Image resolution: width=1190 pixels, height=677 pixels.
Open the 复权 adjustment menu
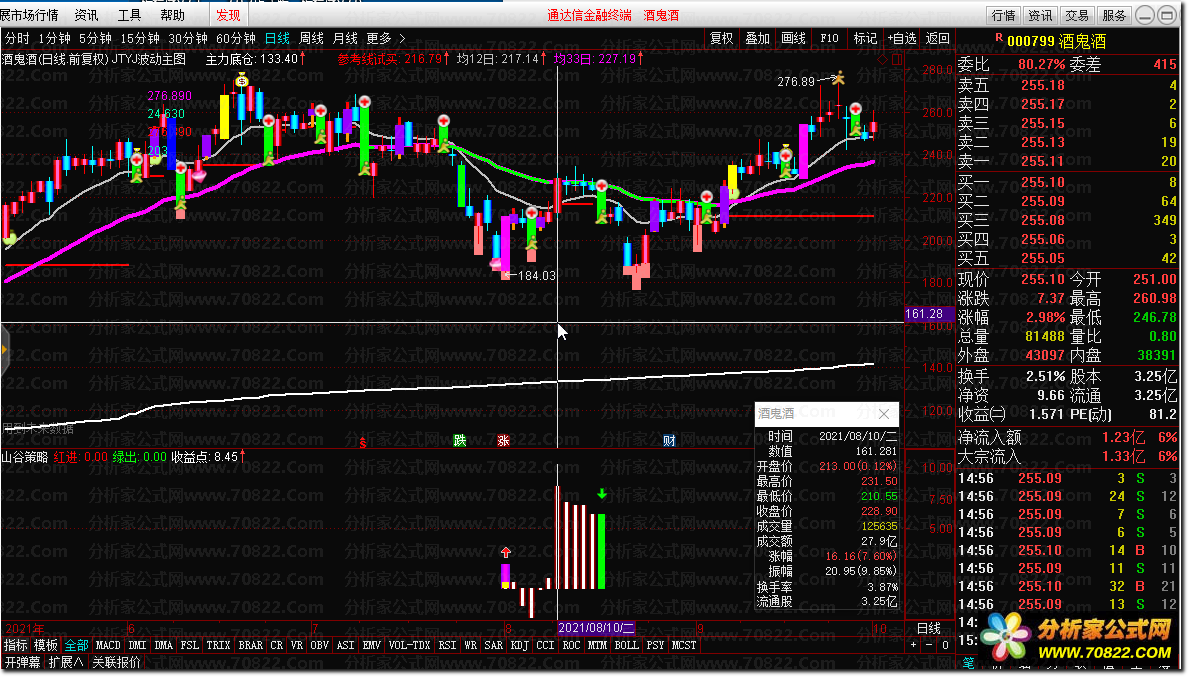pos(722,38)
